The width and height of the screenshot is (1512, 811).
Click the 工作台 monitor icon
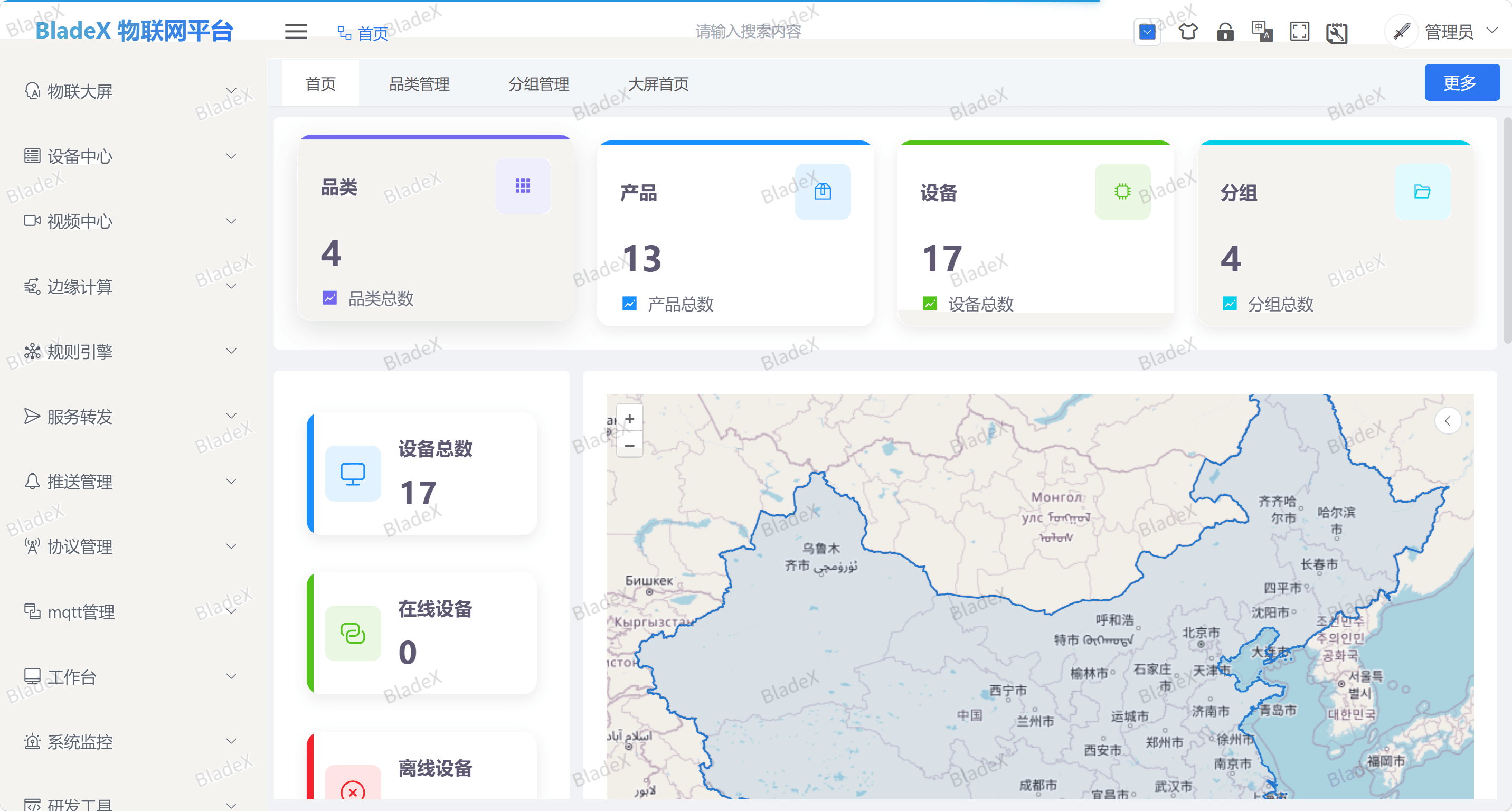click(32, 676)
